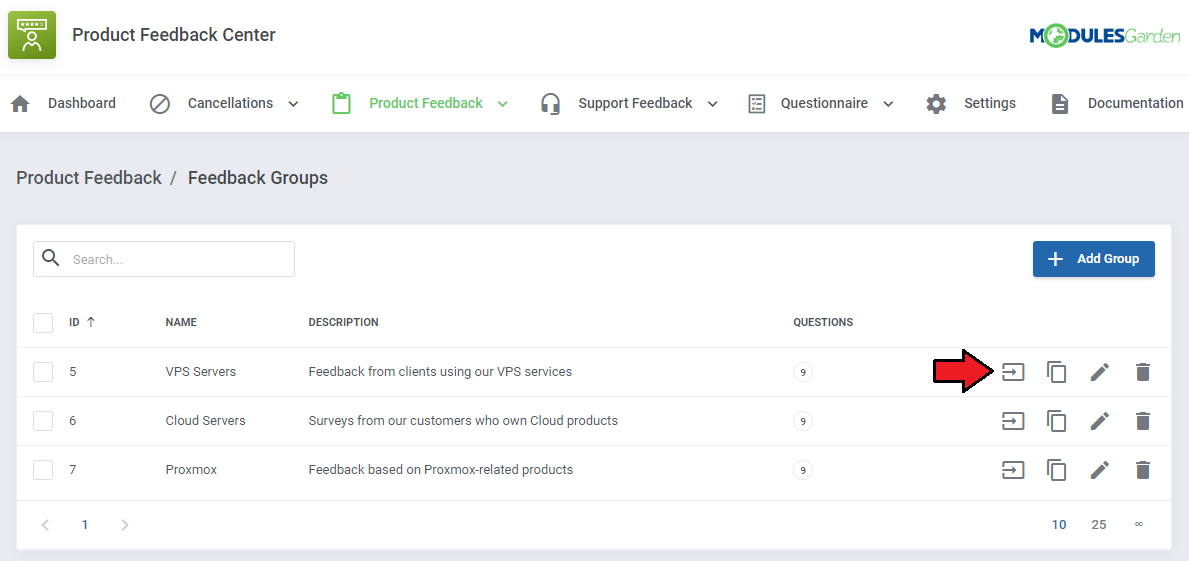Viewport: 1189px width, 561px height.
Task: Delete the Cloud Servers group
Action: 1143,421
